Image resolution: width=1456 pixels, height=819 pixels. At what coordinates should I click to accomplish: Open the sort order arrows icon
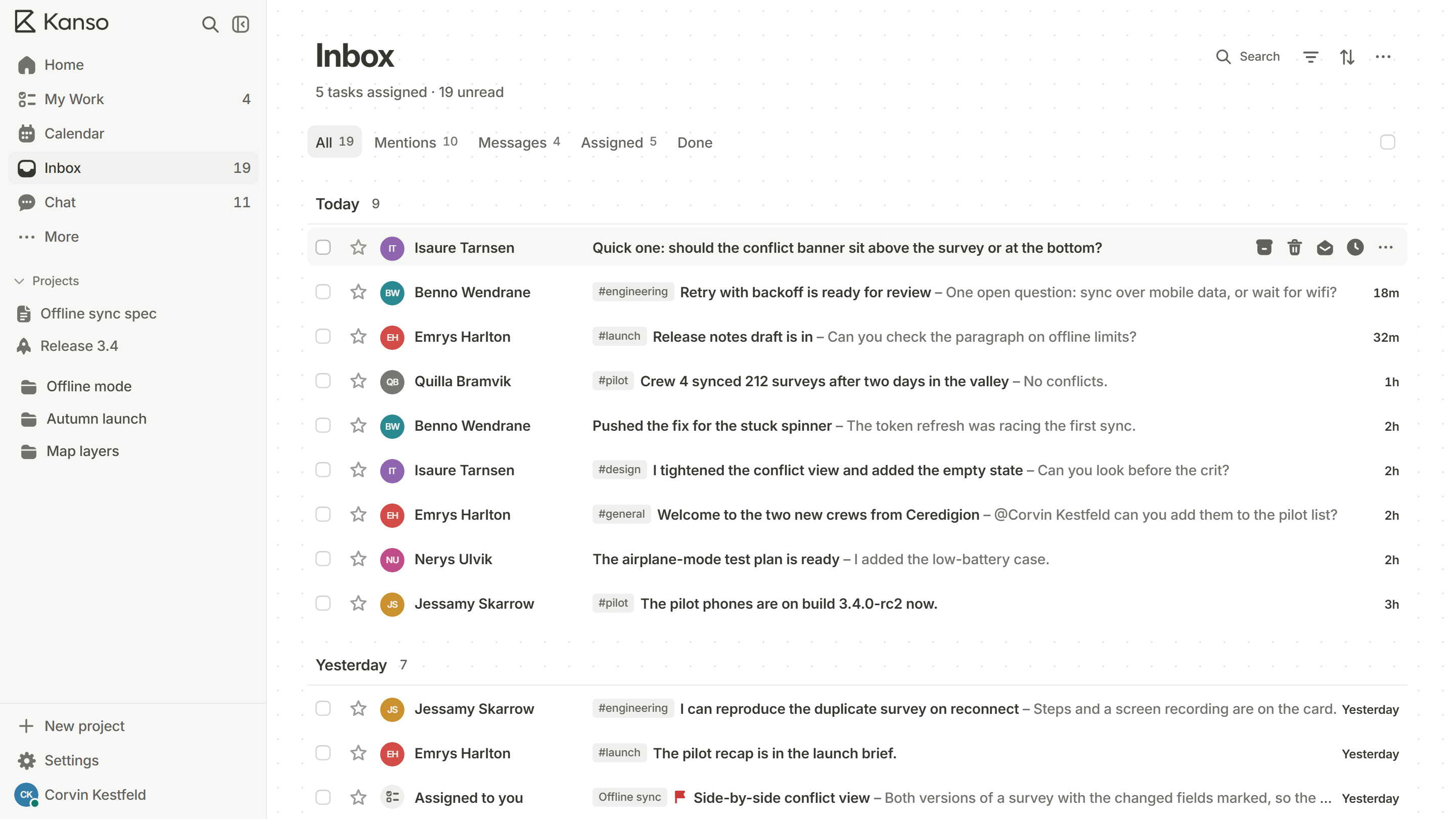pyautogui.click(x=1347, y=57)
